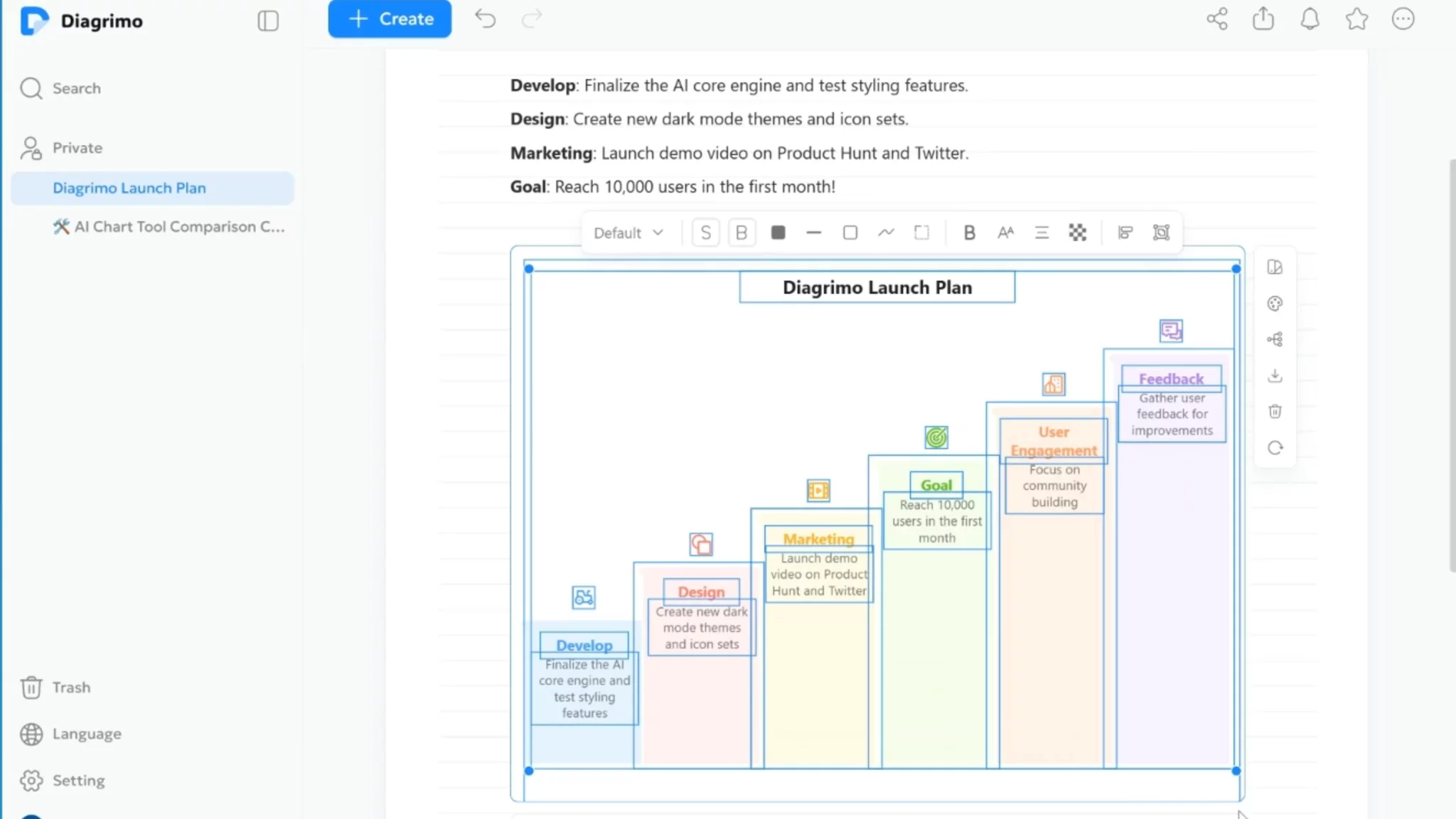Collapse the sidebar panel
Image resolution: width=1456 pixels, height=819 pixels.
coord(268,21)
